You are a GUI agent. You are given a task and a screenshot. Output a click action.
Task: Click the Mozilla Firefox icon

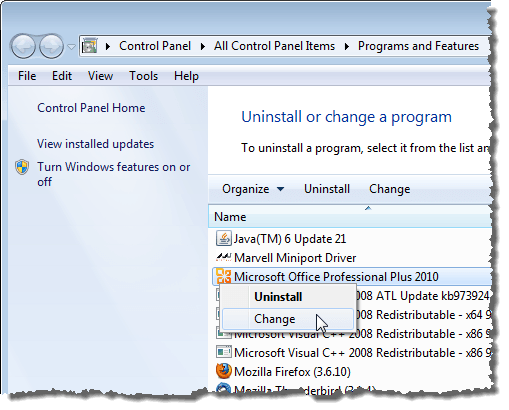tap(224, 371)
